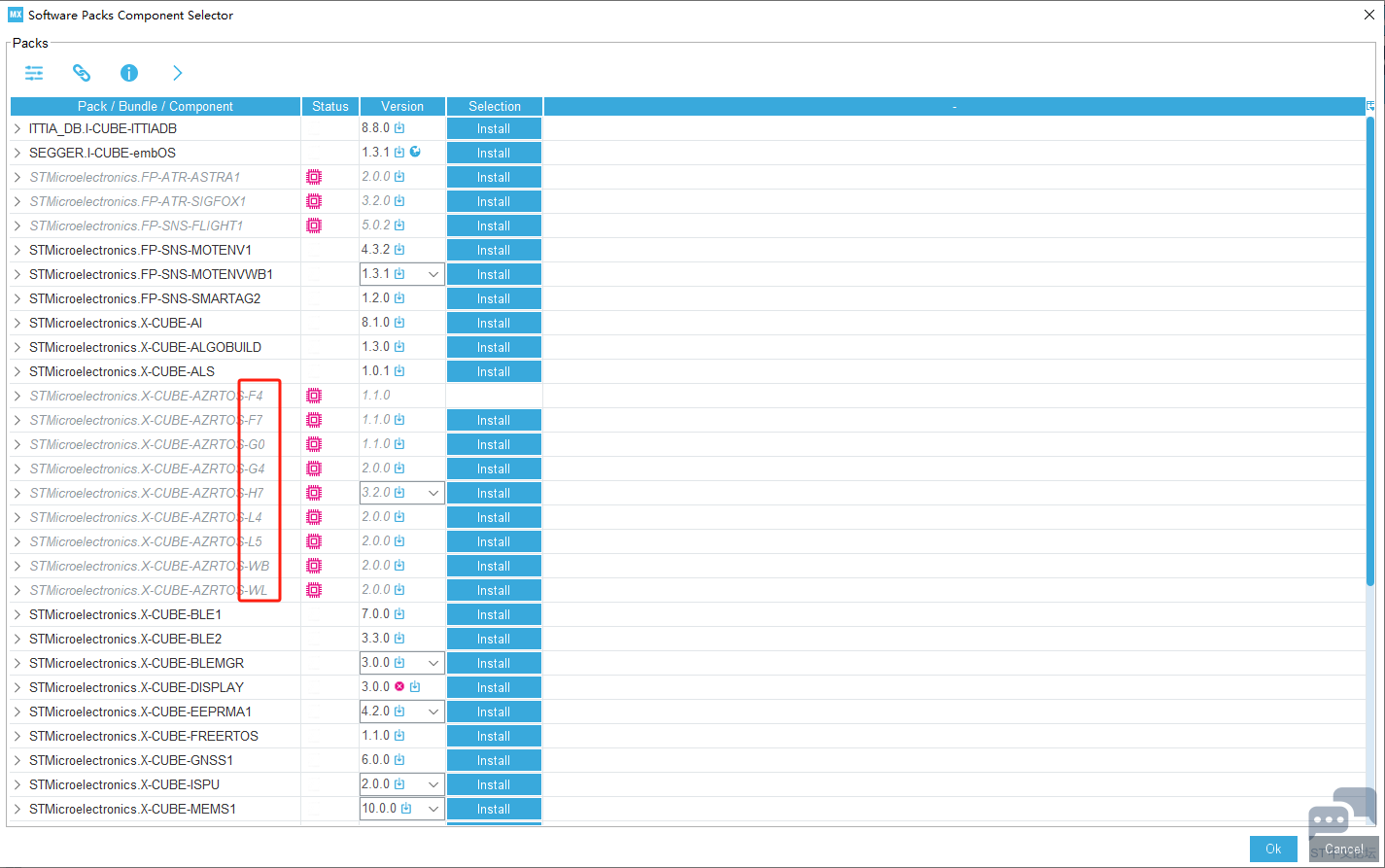This screenshot has height=868, width=1385.
Task: Expand the FP-SNS-SMARTAG2 pack row
Action: click(17, 298)
